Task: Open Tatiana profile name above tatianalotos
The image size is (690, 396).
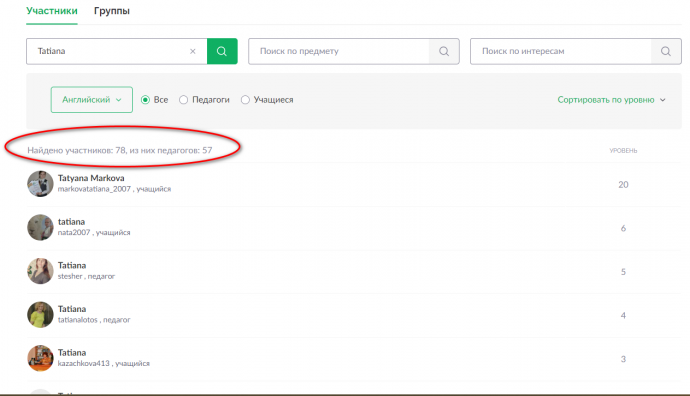Action: [72, 309]
